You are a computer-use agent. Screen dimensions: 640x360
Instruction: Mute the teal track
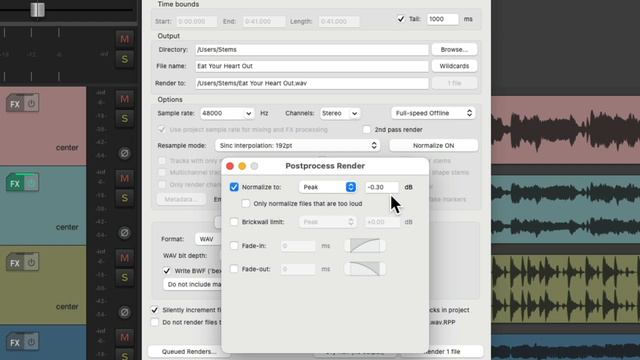124,178
